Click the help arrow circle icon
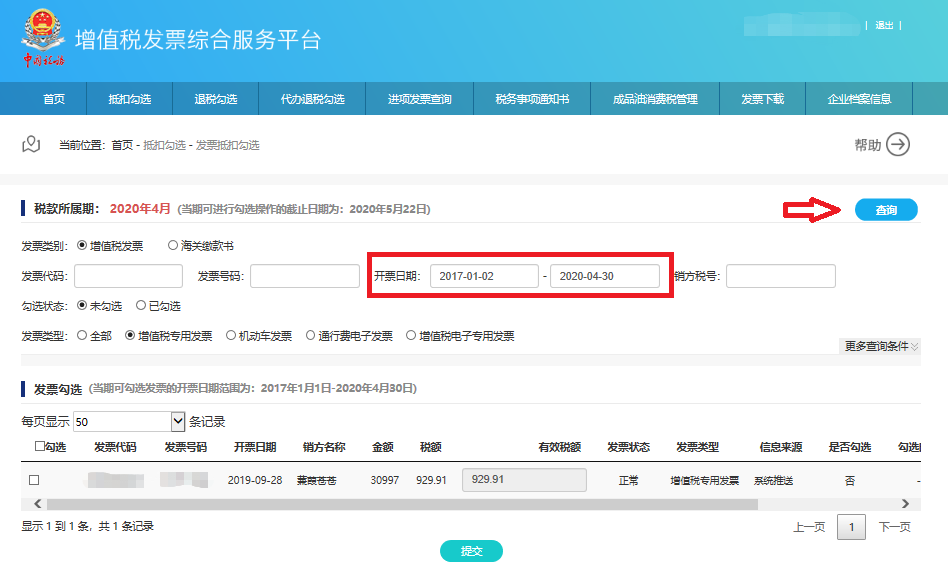The image size is (948, 566). point(898,145)
